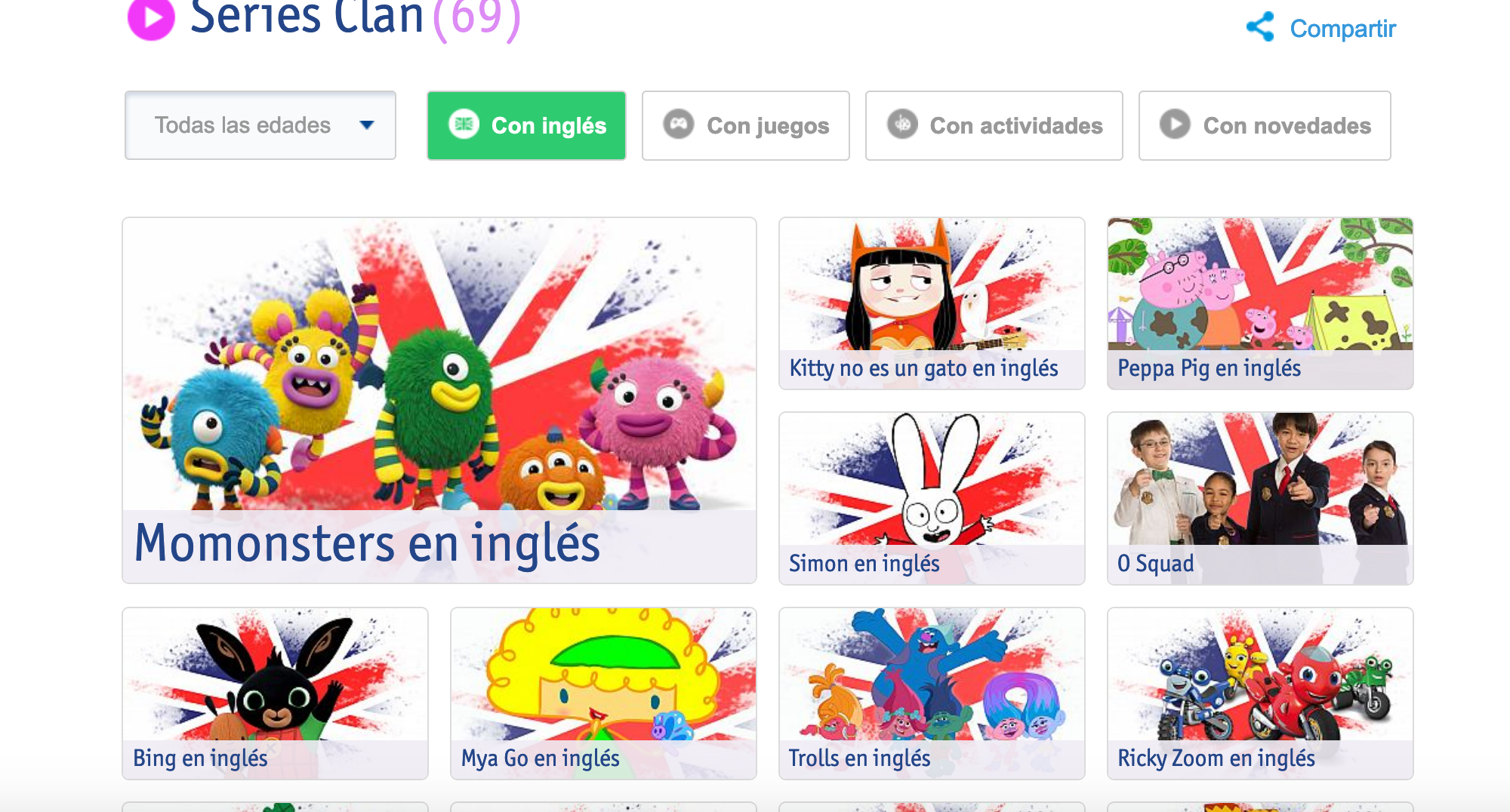1510x812 pixels.
Task: Click the Compartir link
Action: pyautogui.click(x=1342, y=29)
